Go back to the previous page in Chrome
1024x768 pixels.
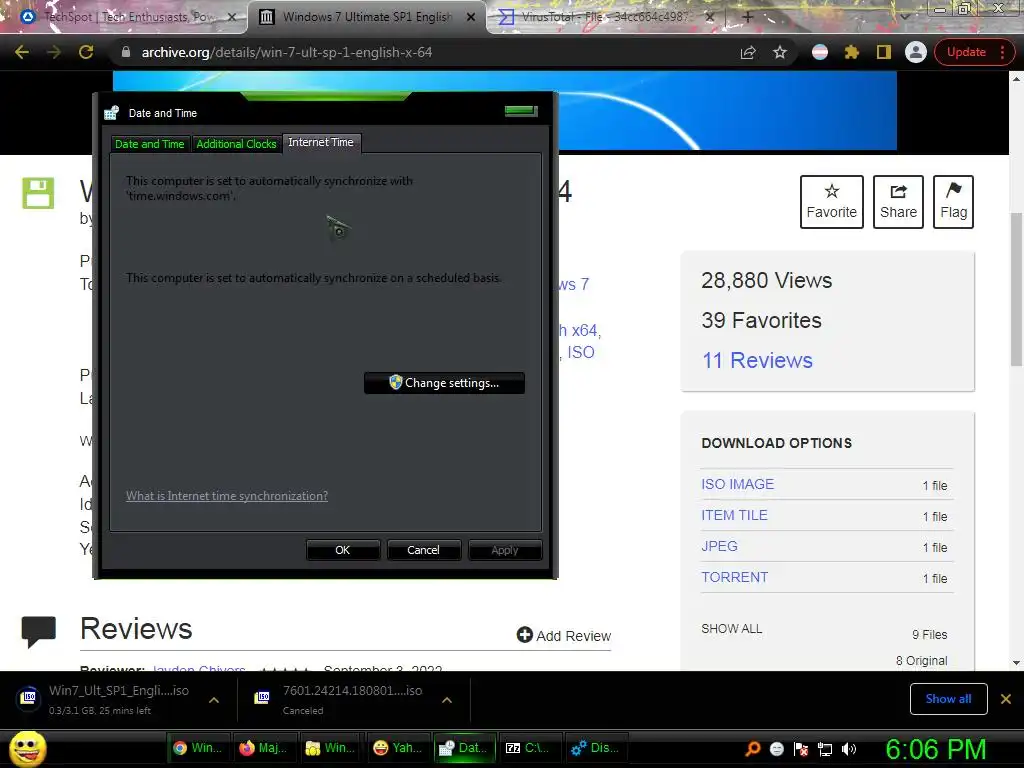click(x=22, y=52)
